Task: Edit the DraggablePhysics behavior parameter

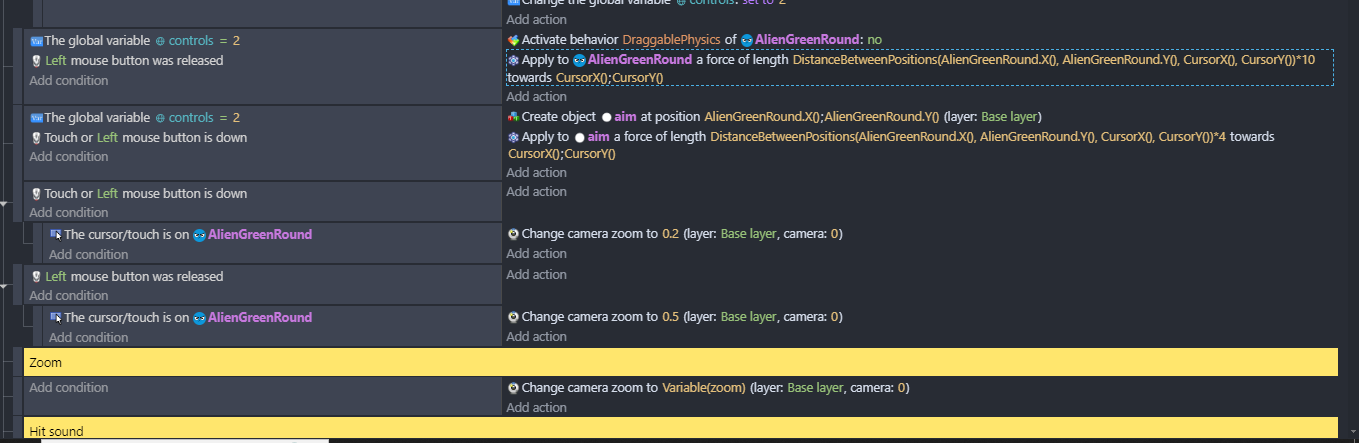Action: [669, 40]
